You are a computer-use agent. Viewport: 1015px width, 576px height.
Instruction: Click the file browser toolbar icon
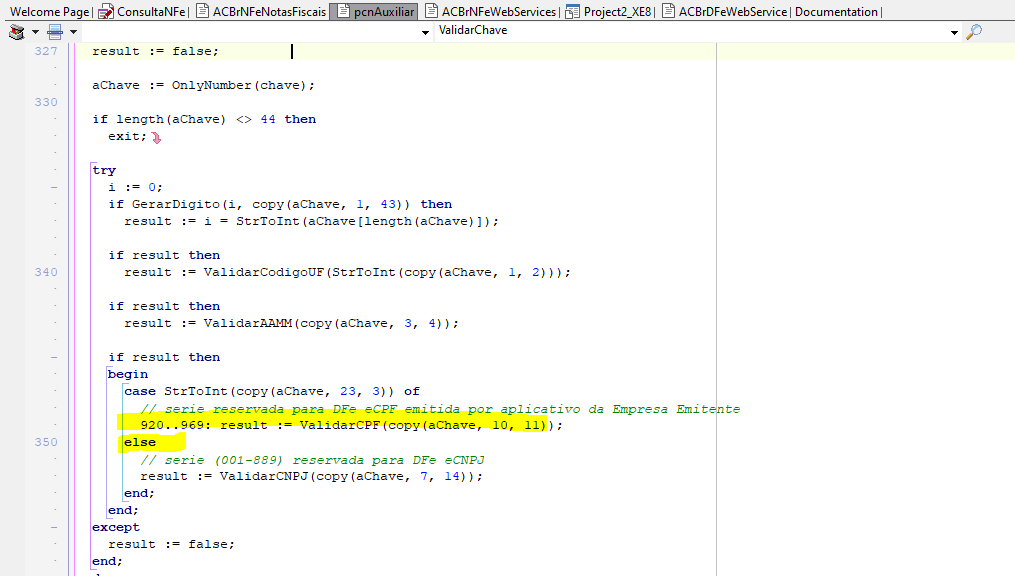click(17, 32)
